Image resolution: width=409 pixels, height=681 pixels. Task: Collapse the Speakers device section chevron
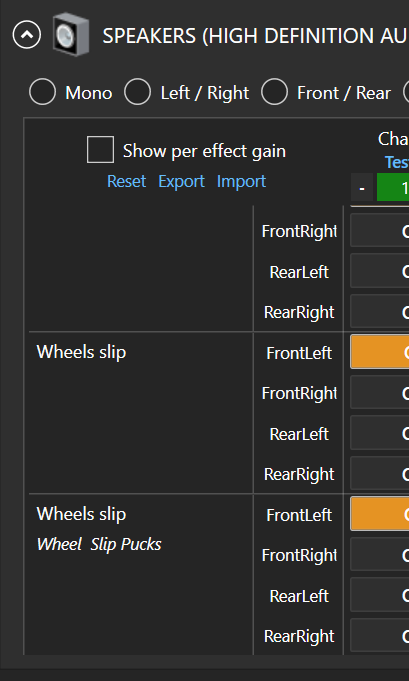tap(27, 34)
